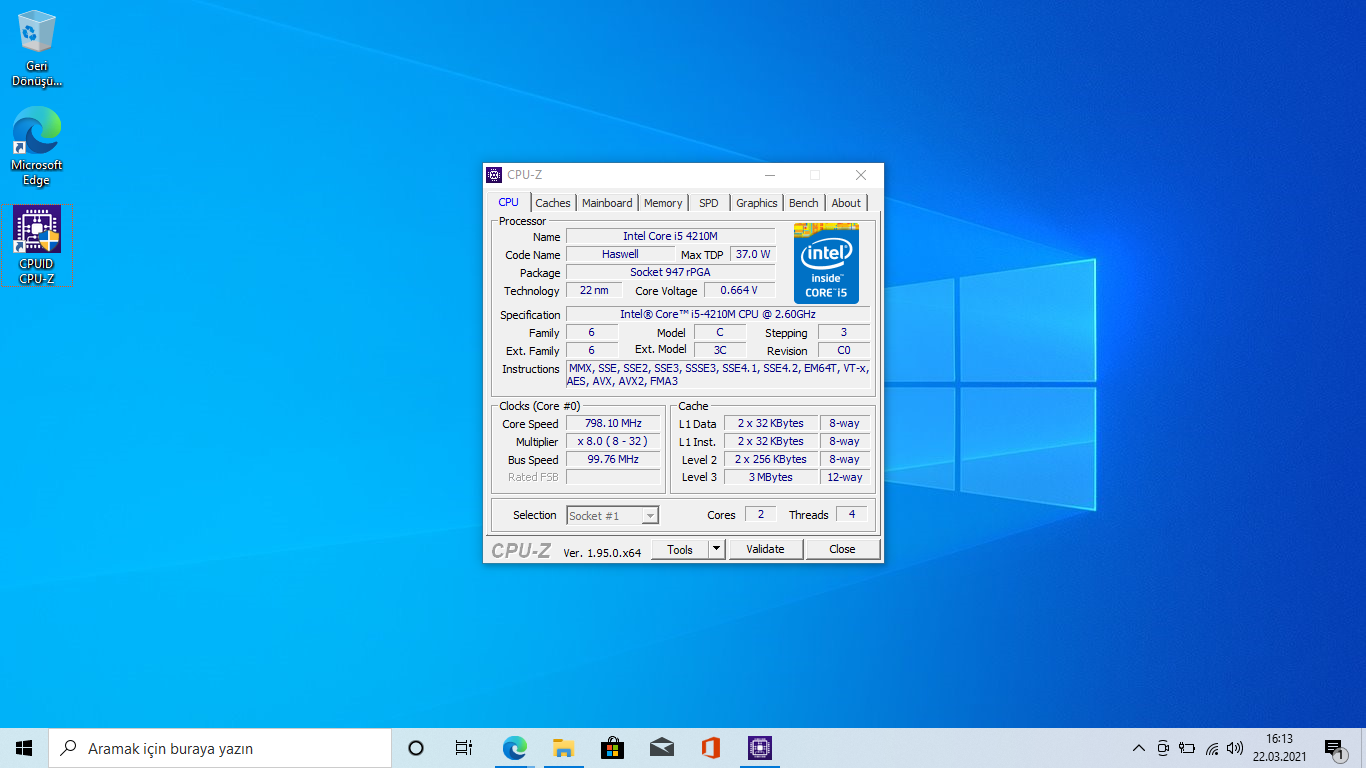1366x768 pixels.
Task: Open the Mail app from the taskbar
Action: [661, 748]
